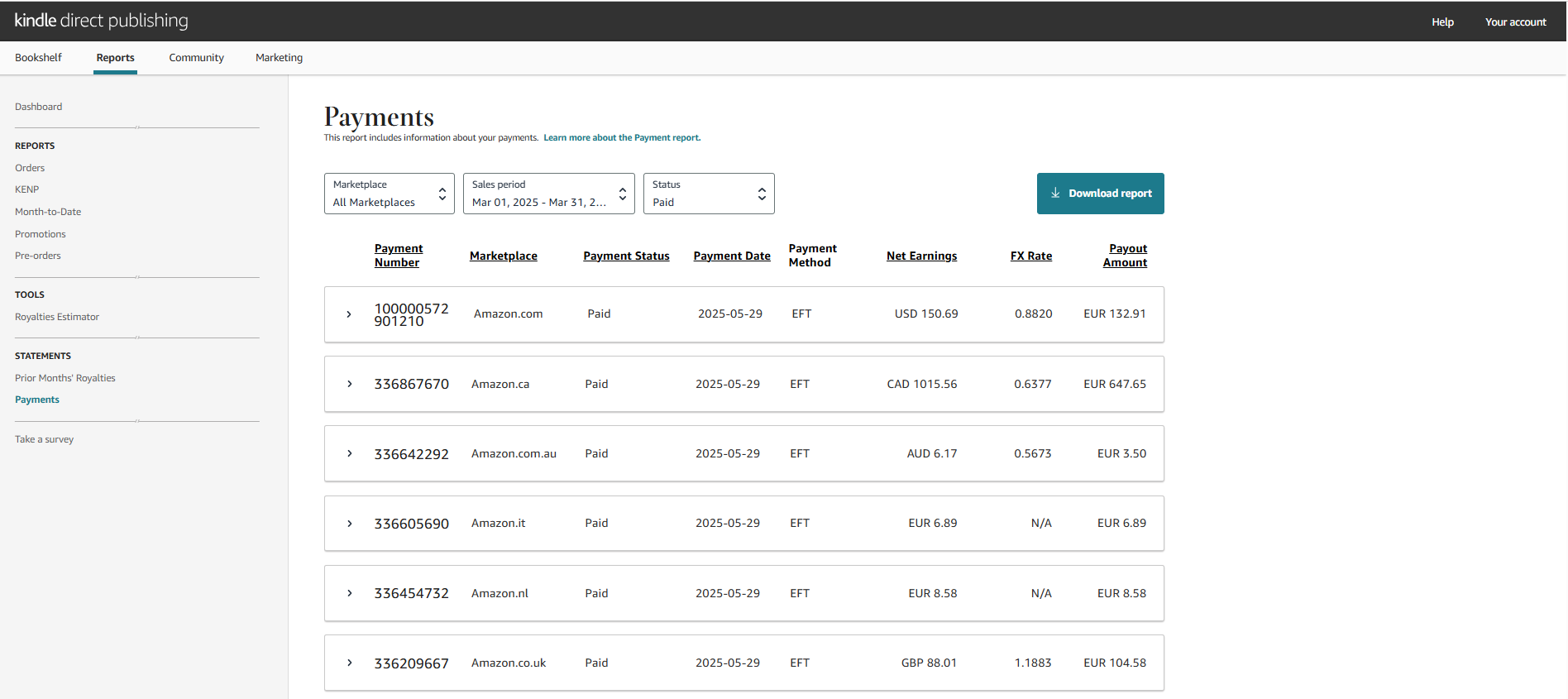Open the Sales period dropdown
Image resolution: width=1568 pixels, height=699 pixels.
coord(549,194)
